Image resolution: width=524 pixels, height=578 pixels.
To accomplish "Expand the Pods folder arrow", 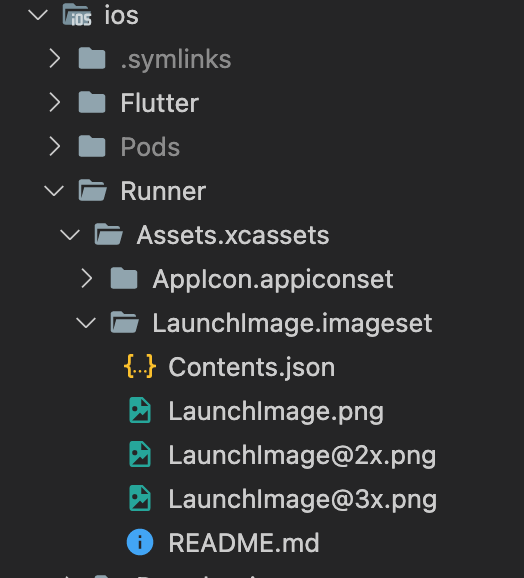I will [x=55, y=146].
